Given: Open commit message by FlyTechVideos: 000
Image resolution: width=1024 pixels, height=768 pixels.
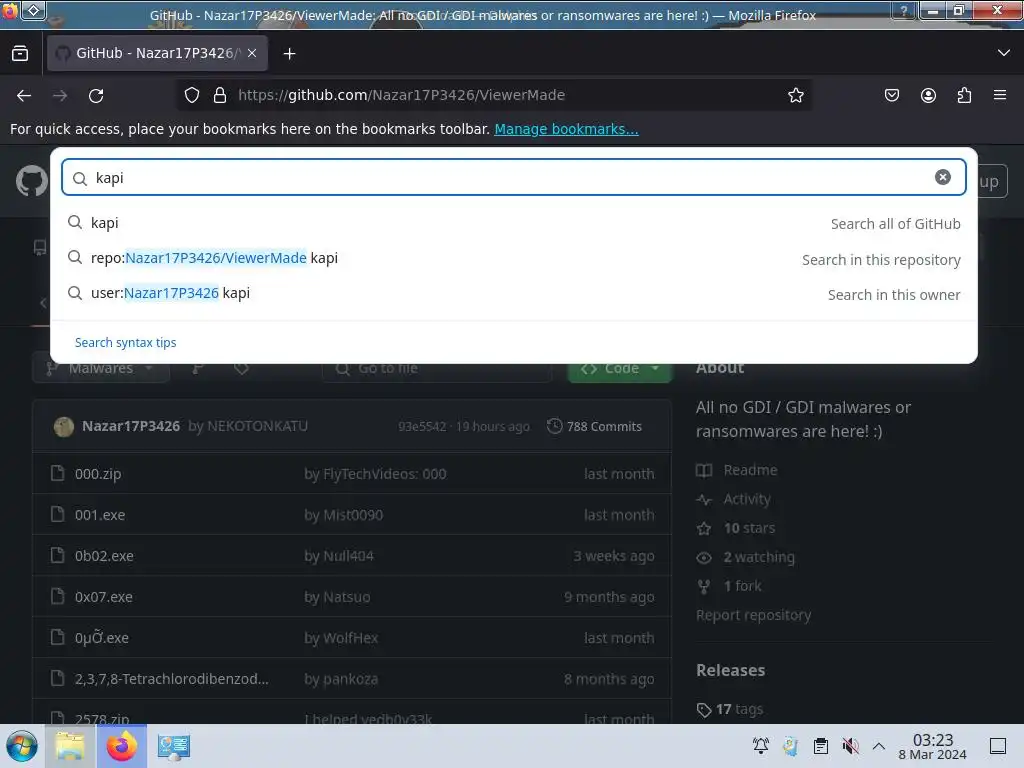Looking at the screenshot, I should pos(376,473).
